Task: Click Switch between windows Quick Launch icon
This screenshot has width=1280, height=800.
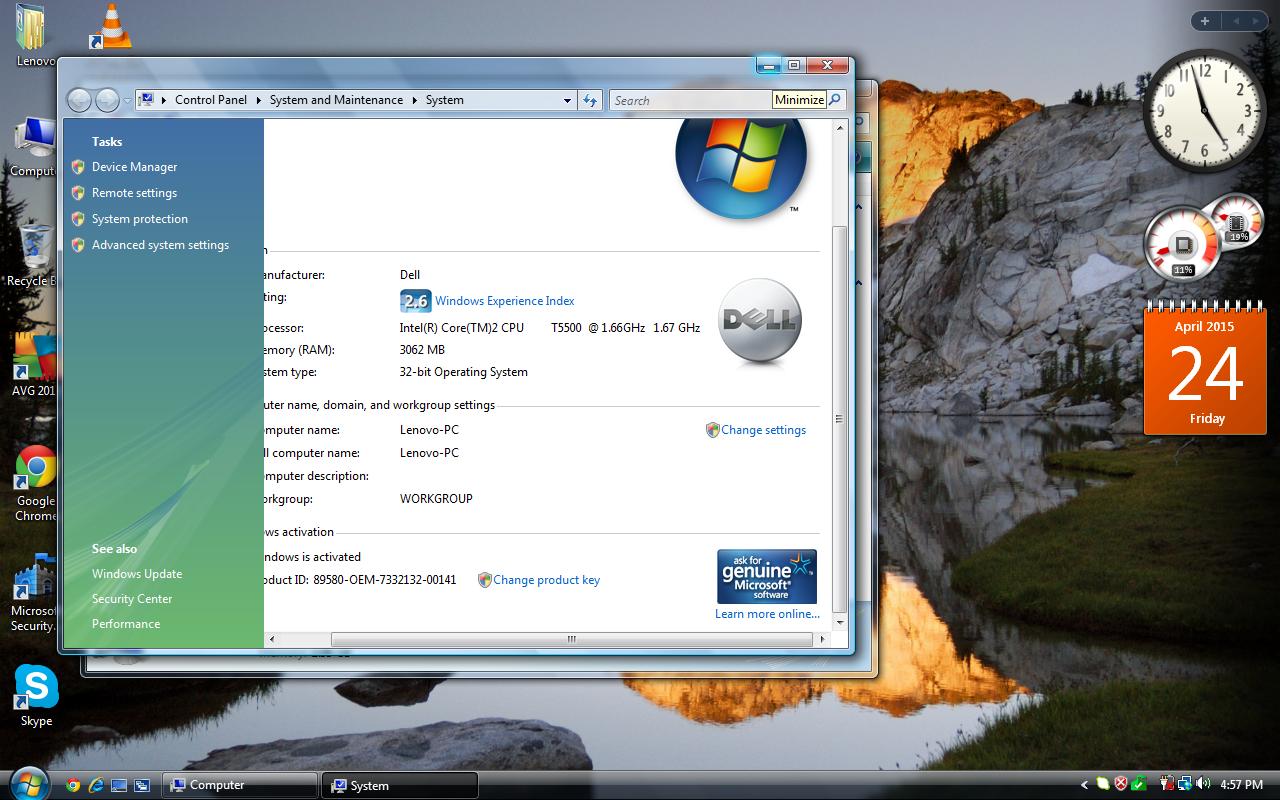Action: [142, 785]
